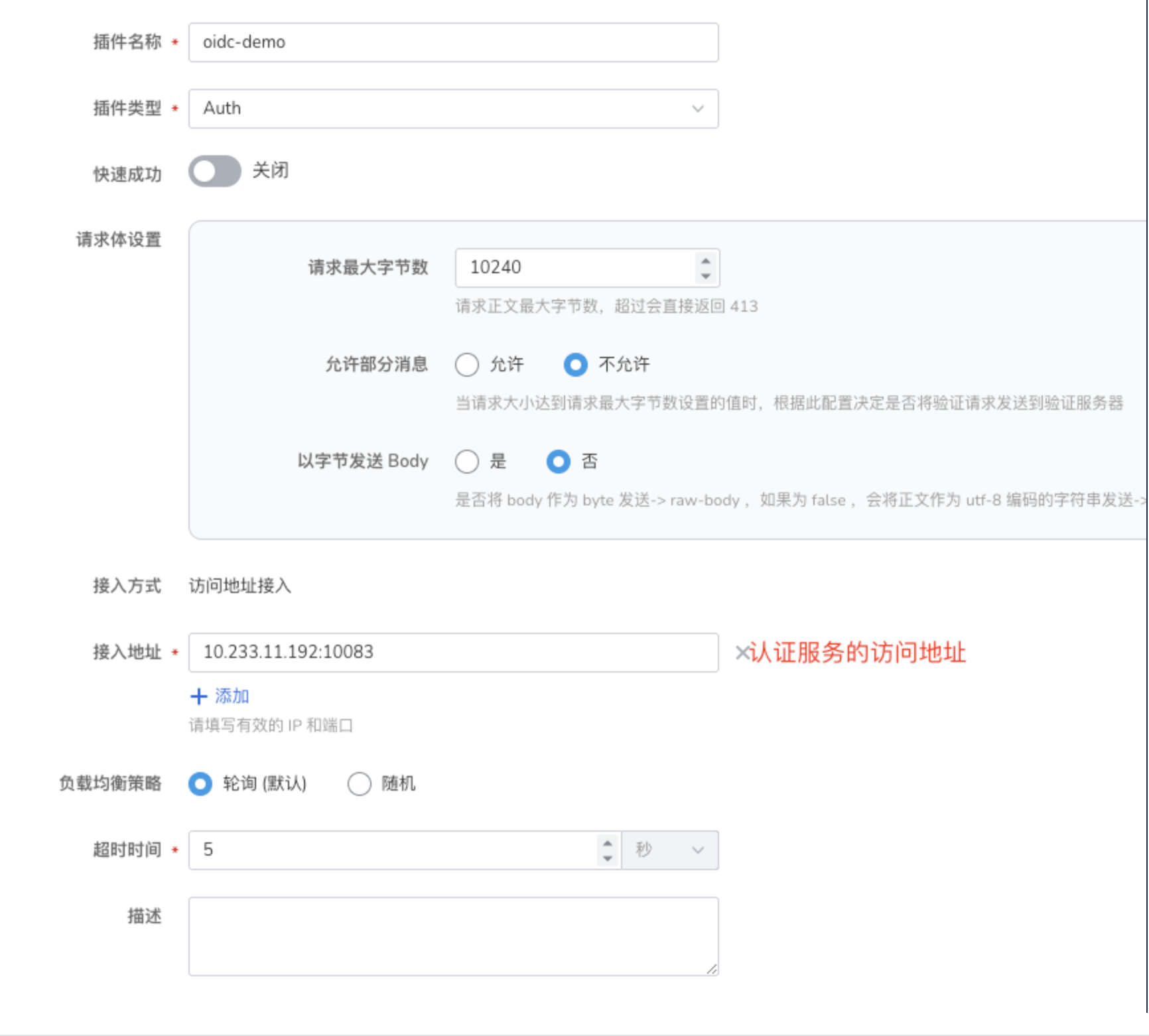This screenshot has height=1036, width=1149.
Task: Decrease 超时时间 value with down arrow
Action: click(607, 858)
